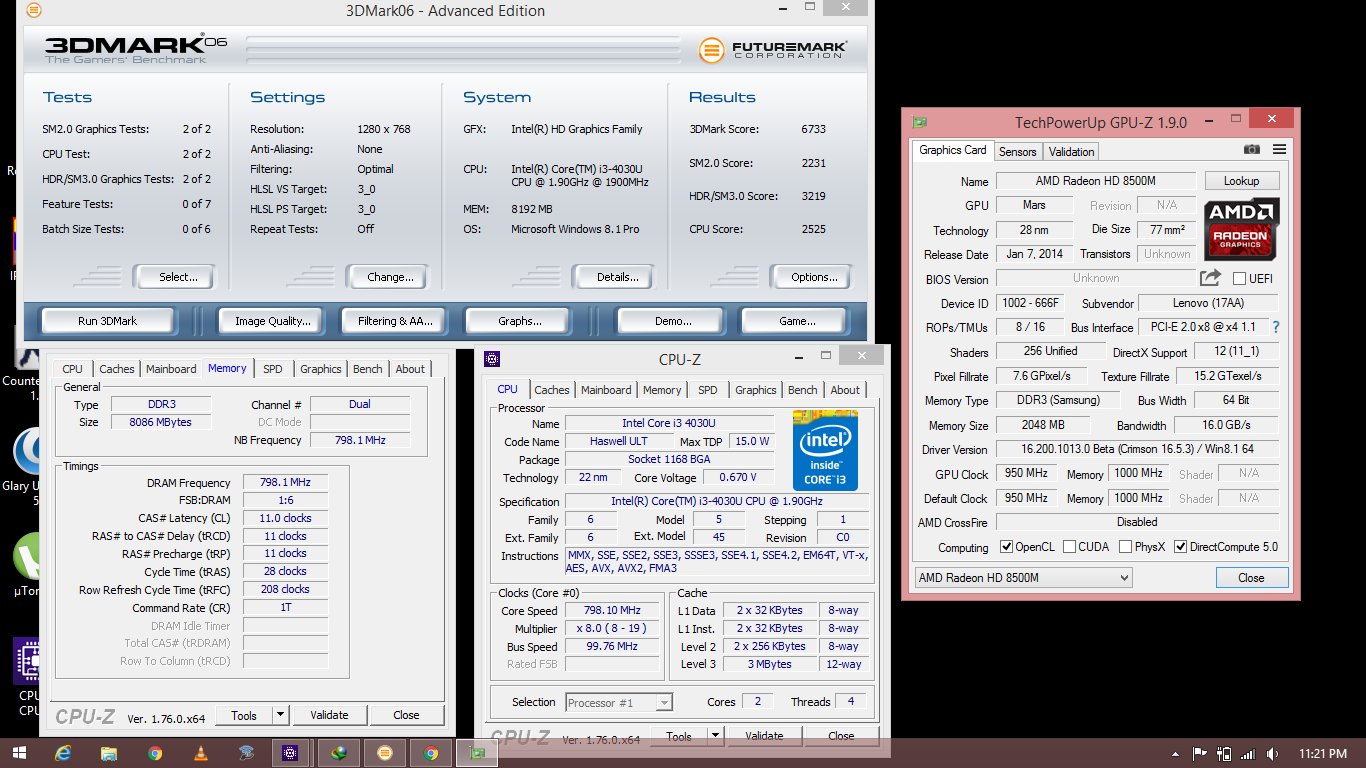1366x768 pixels.
Task: Open Internet Explorer from the taskbar
Action: pyautogui.click(x=64, y=753)
